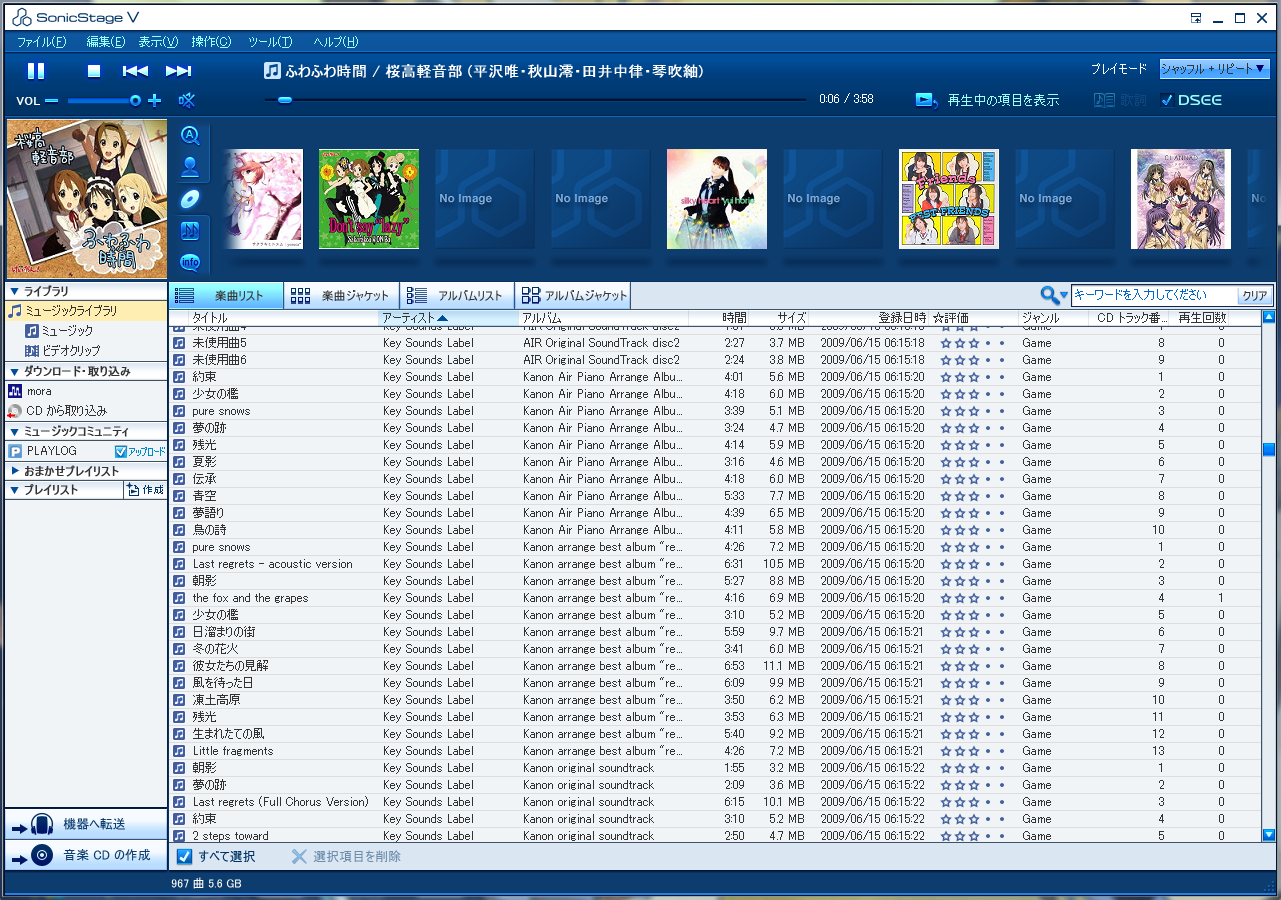Image resolution: width=1281 pixels, height=900 pixels.
Task: Switch to the 楽曲ジャケット tab
Action: coord(342,296)
